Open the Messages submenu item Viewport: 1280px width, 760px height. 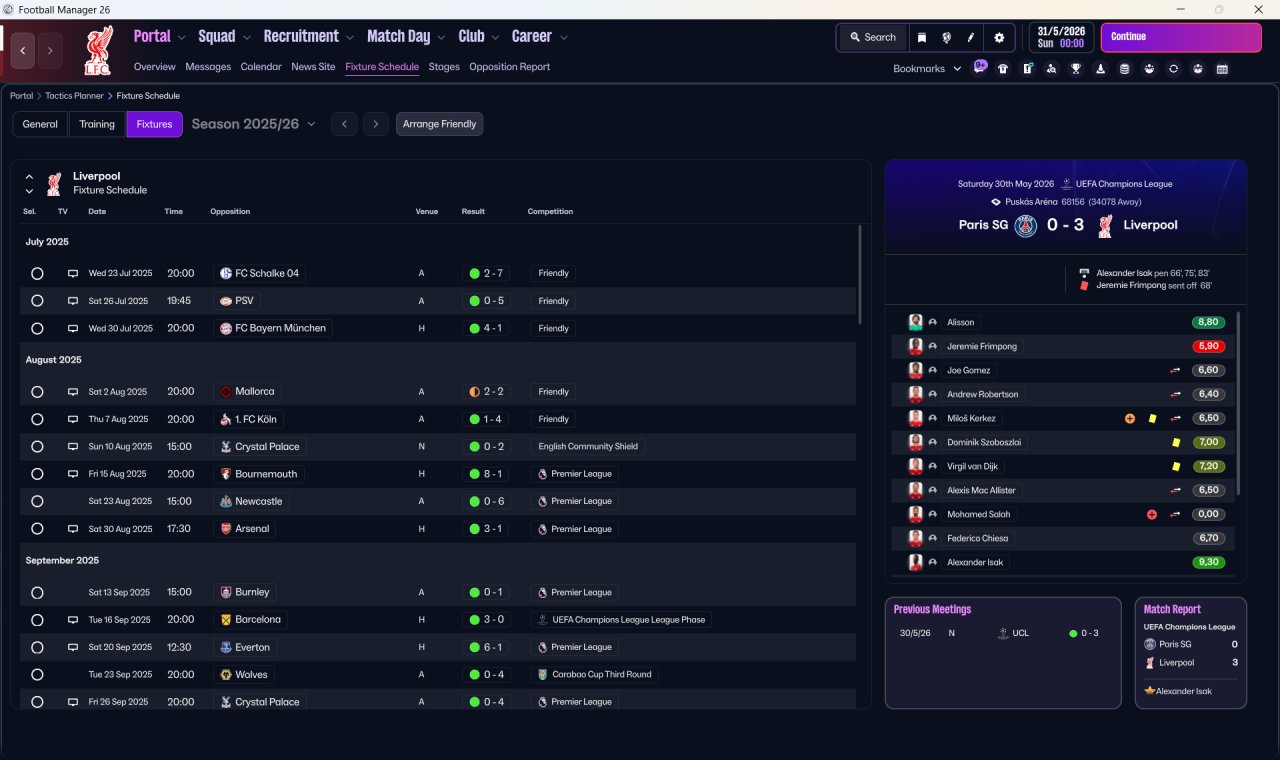(208, 67)
